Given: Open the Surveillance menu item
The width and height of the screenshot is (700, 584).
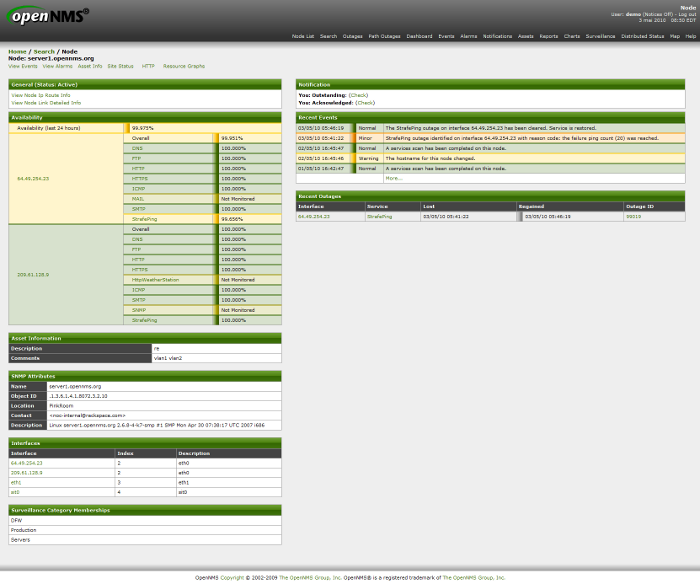Looking at the screenshot, I should [x=601, y=36].
